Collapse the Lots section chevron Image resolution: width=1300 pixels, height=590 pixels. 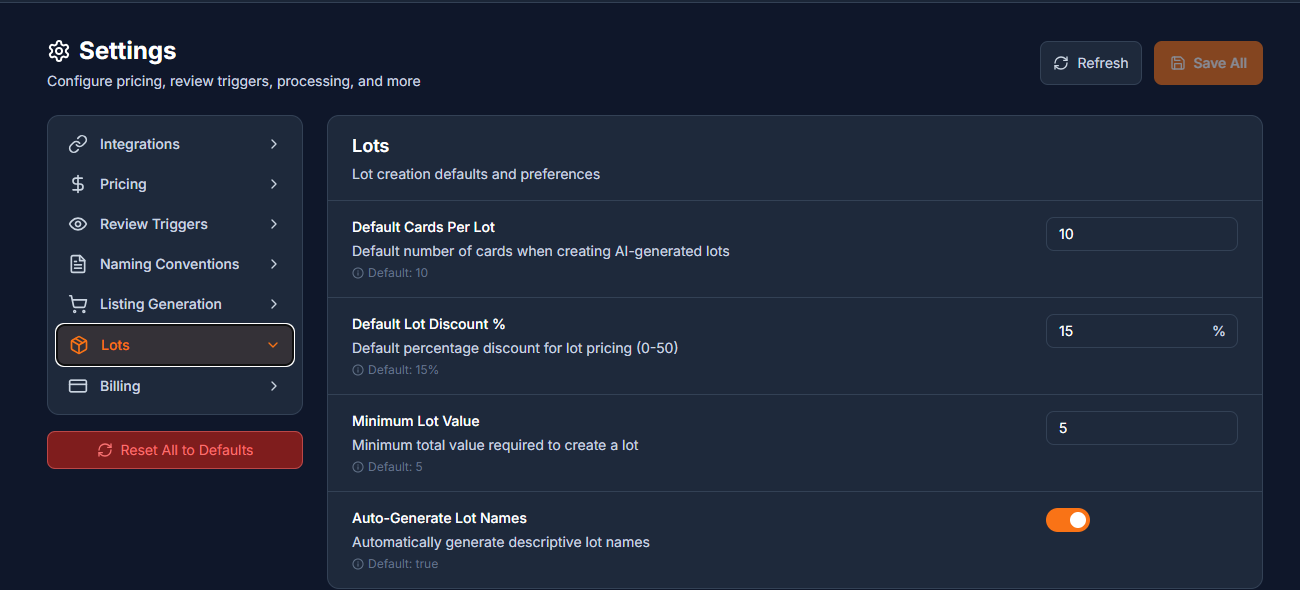pyautogui.click(x=273, y=344)
